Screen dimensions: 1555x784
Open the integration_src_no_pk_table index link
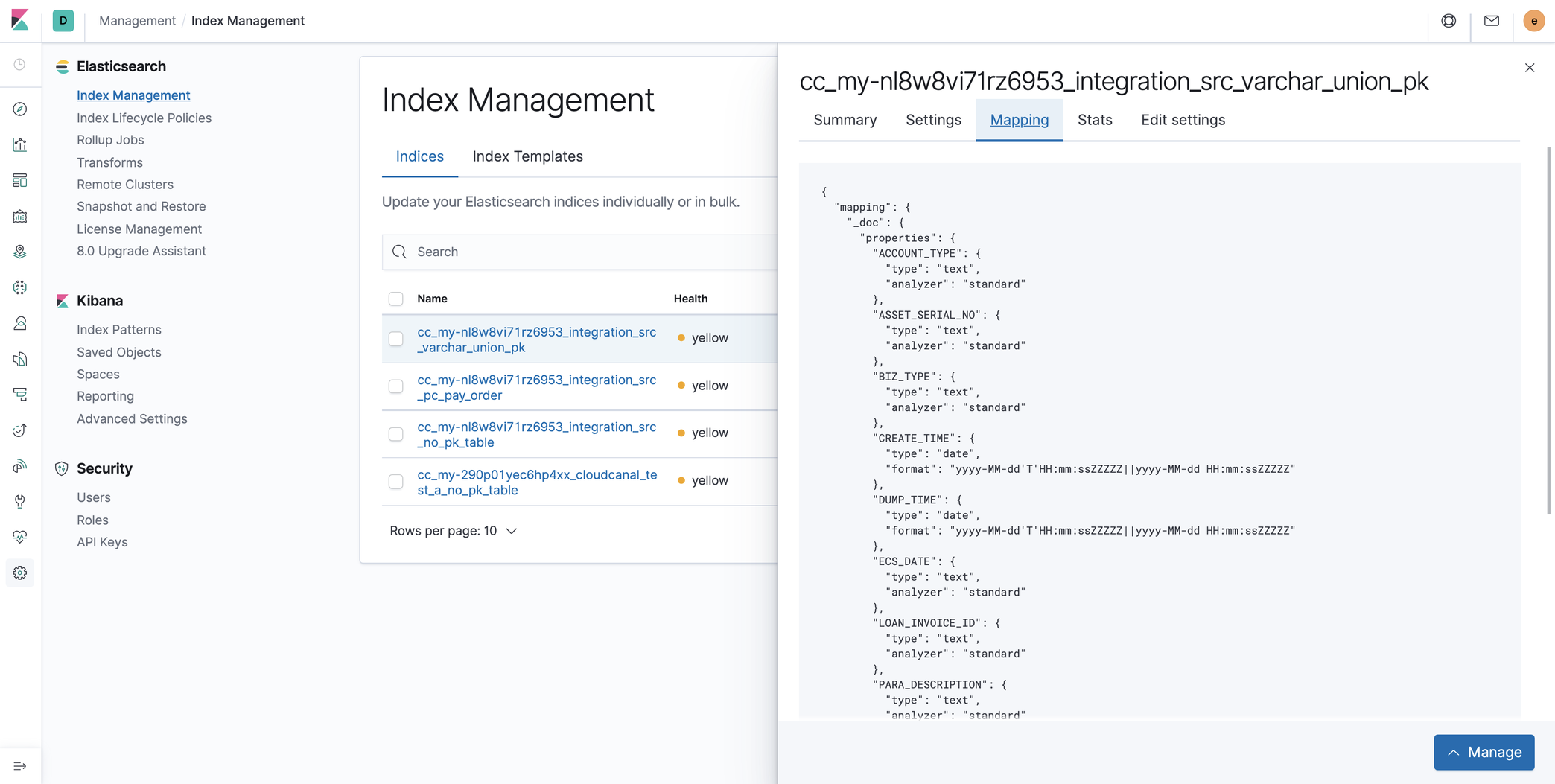tap(536, 434)
